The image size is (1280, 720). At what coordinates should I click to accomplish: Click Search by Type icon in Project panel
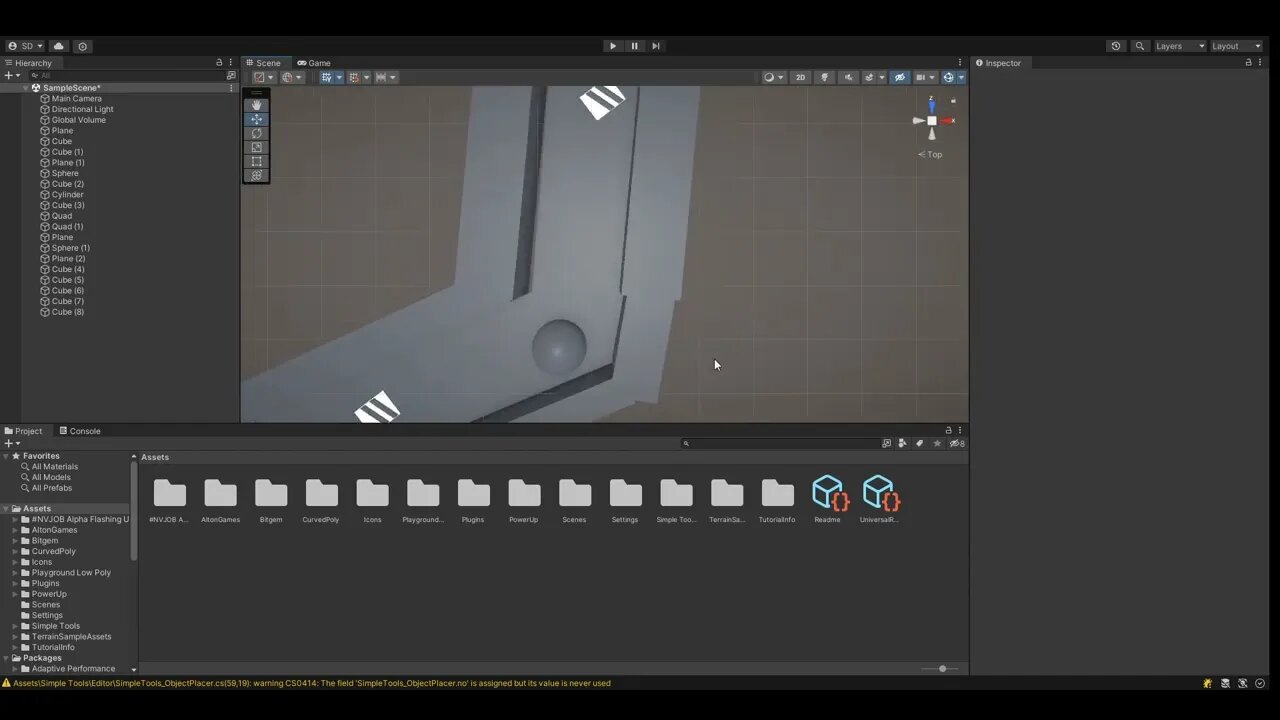pos(903,443)
